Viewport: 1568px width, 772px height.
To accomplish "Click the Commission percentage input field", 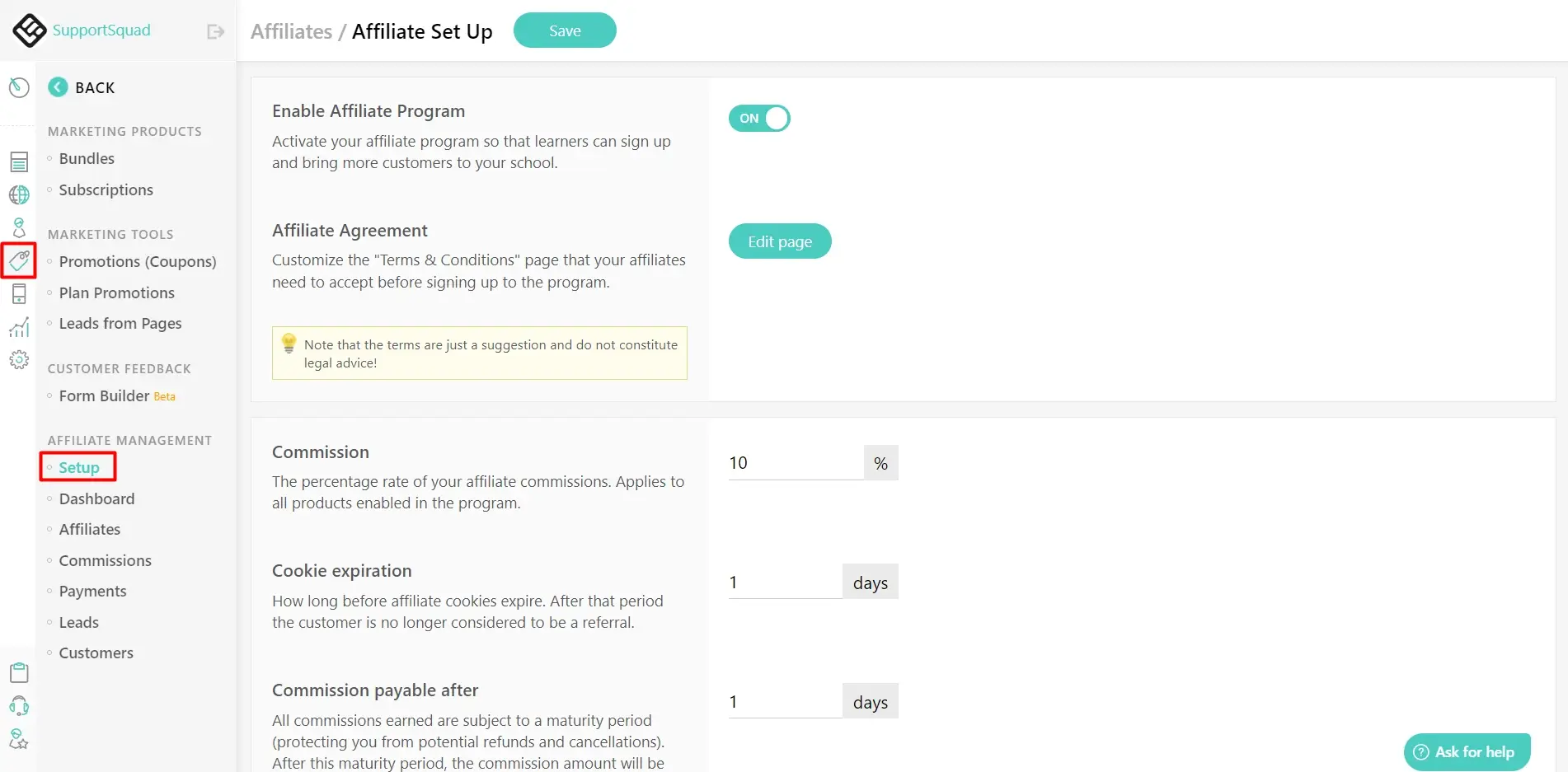I will (x=796, y=463).
